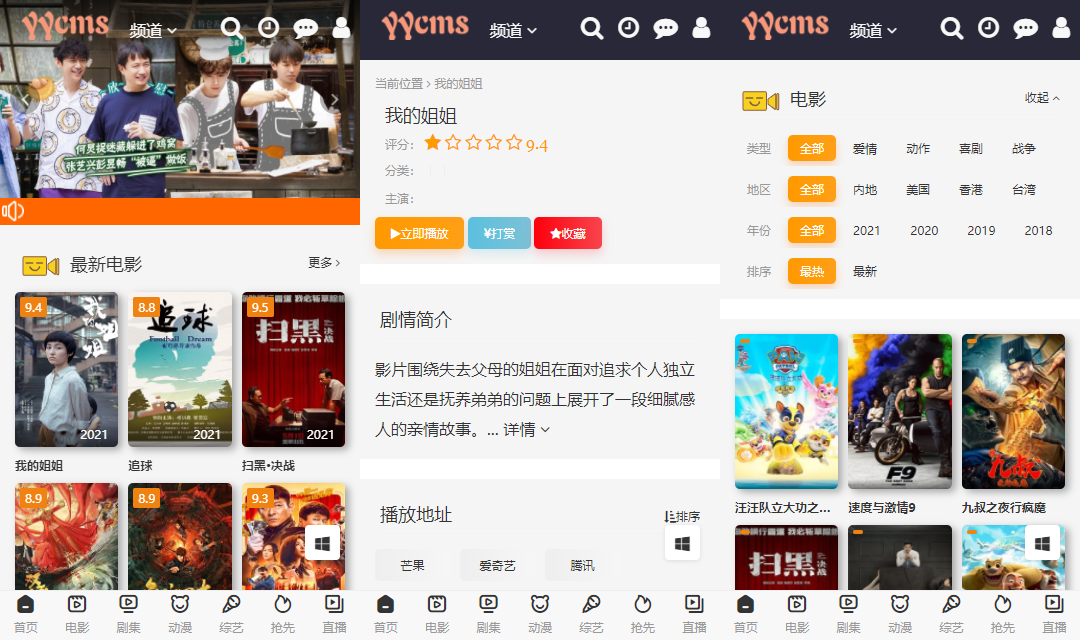
Task: Click camera icon beside 电影 filter heading
Action: 760,101
